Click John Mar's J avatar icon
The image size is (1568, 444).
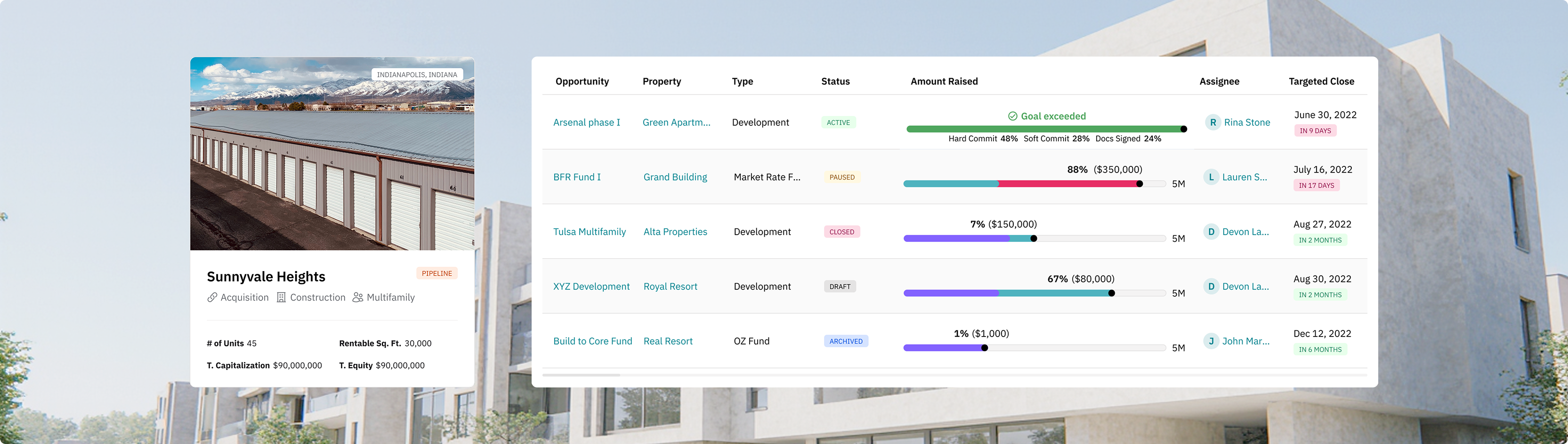(x=1211, y=341)
